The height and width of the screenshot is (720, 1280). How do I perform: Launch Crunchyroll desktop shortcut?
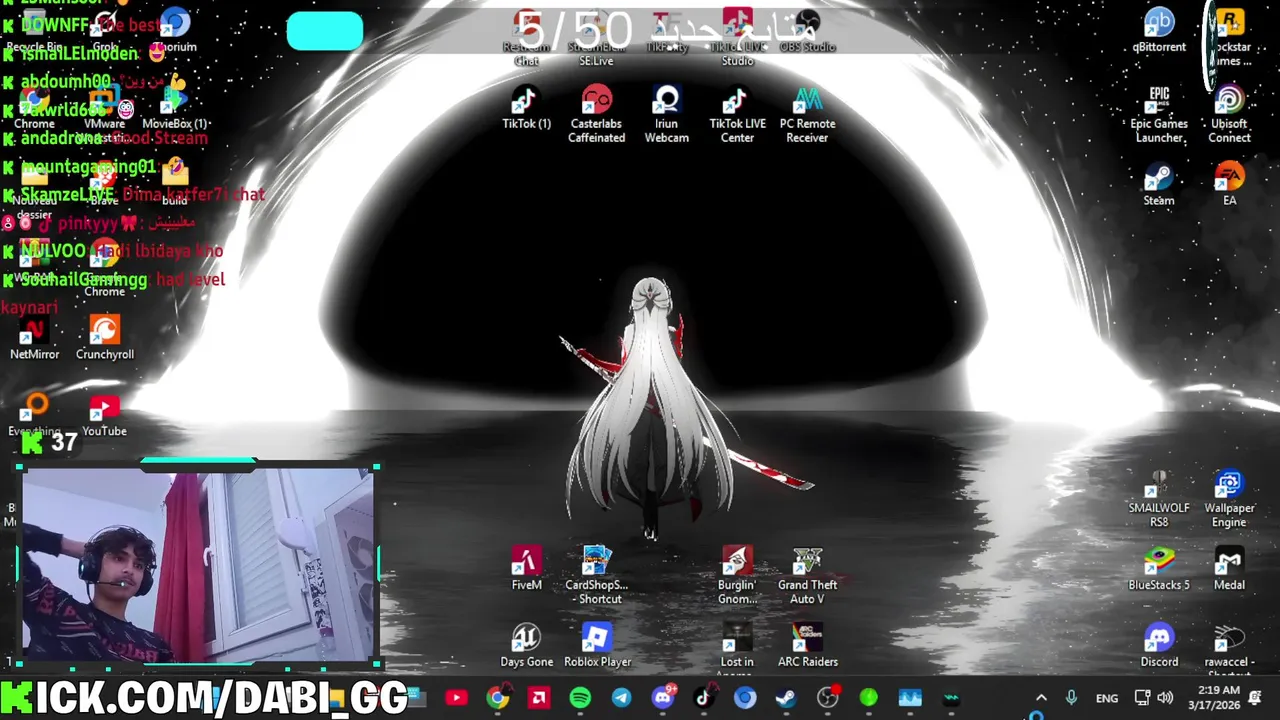(x=105, y=338)
